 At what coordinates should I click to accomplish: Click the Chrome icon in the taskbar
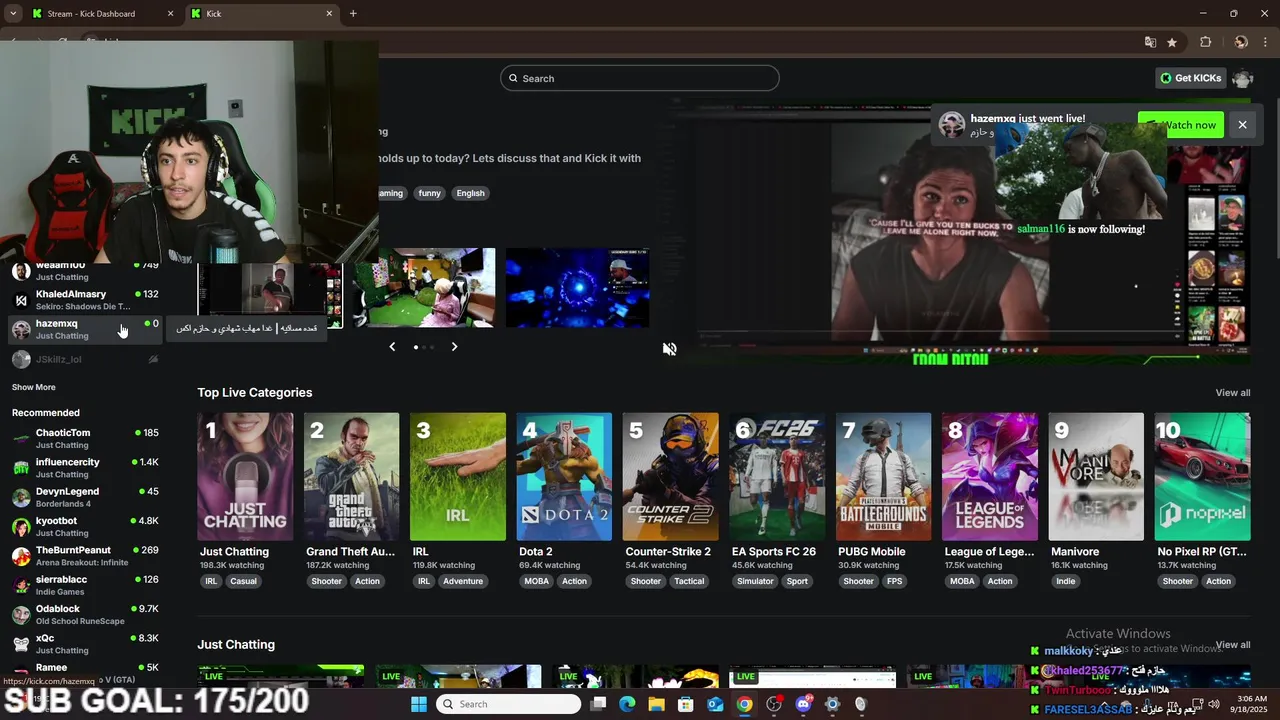tap(745, 704)
